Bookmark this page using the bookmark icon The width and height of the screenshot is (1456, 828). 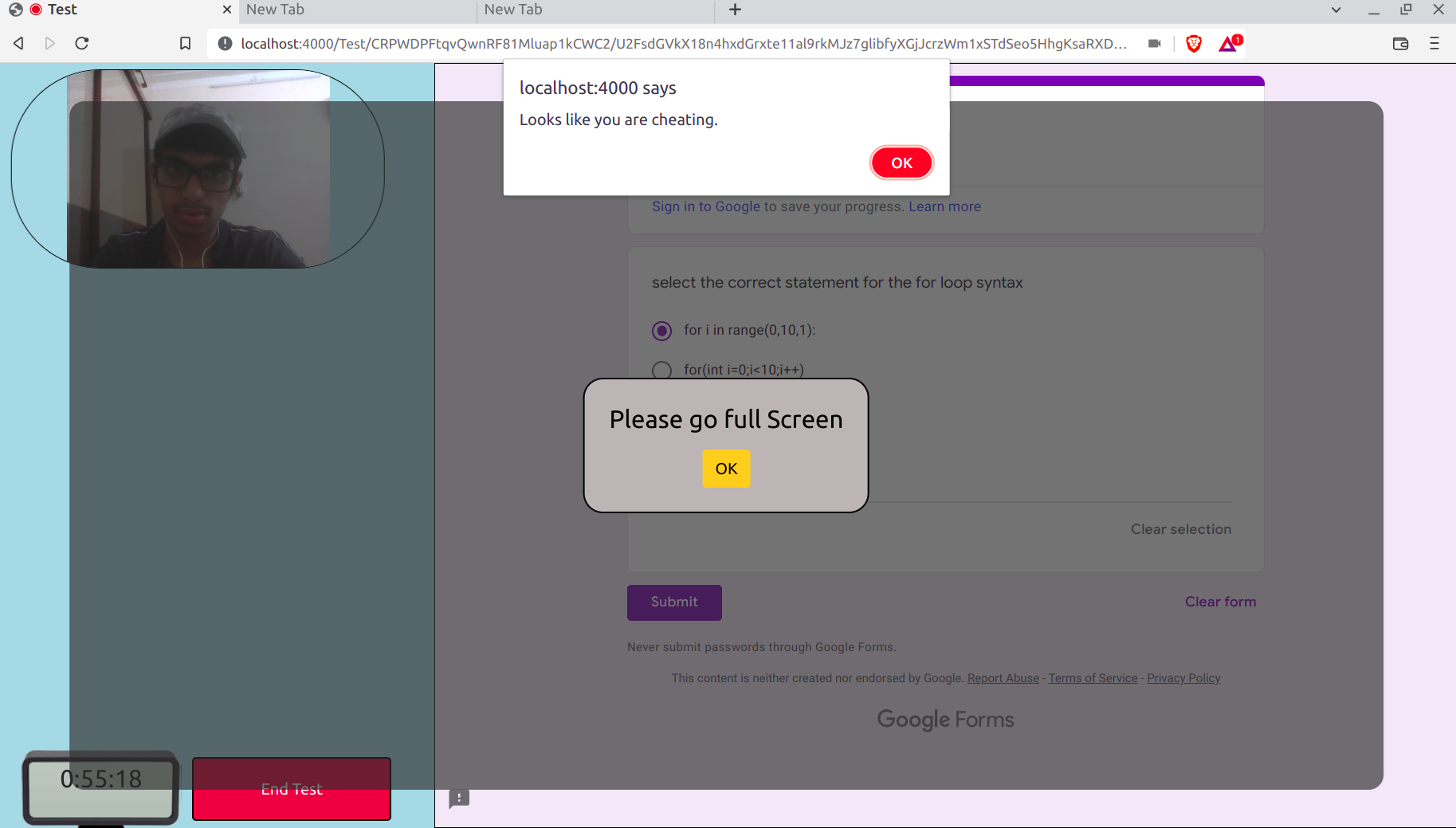click(185, 43)
